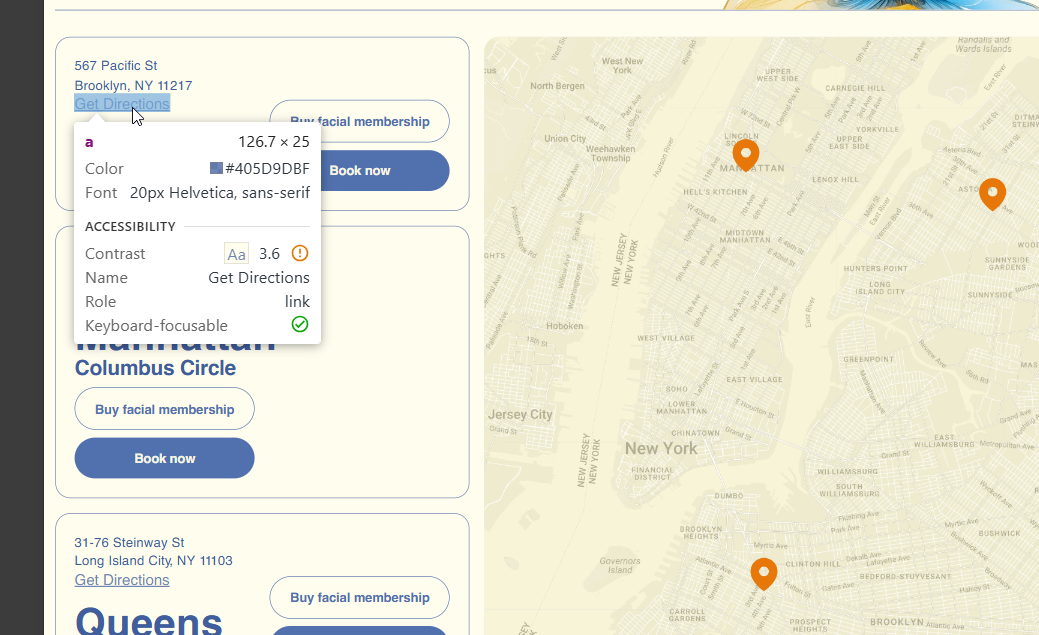Click the Carnegie Hill map label

click(x=855, y=88)
